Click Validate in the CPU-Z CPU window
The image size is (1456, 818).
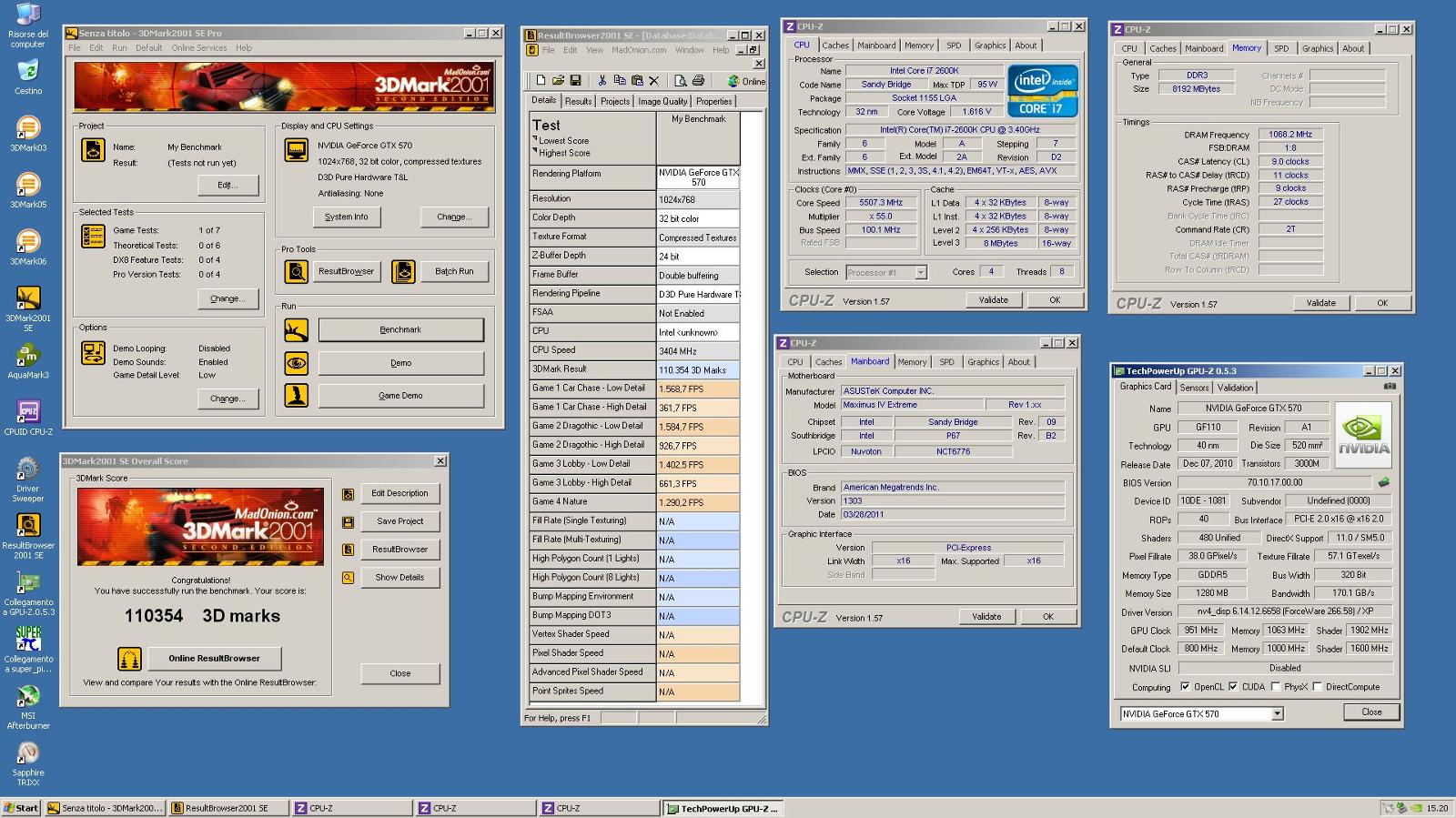point(993,299)
